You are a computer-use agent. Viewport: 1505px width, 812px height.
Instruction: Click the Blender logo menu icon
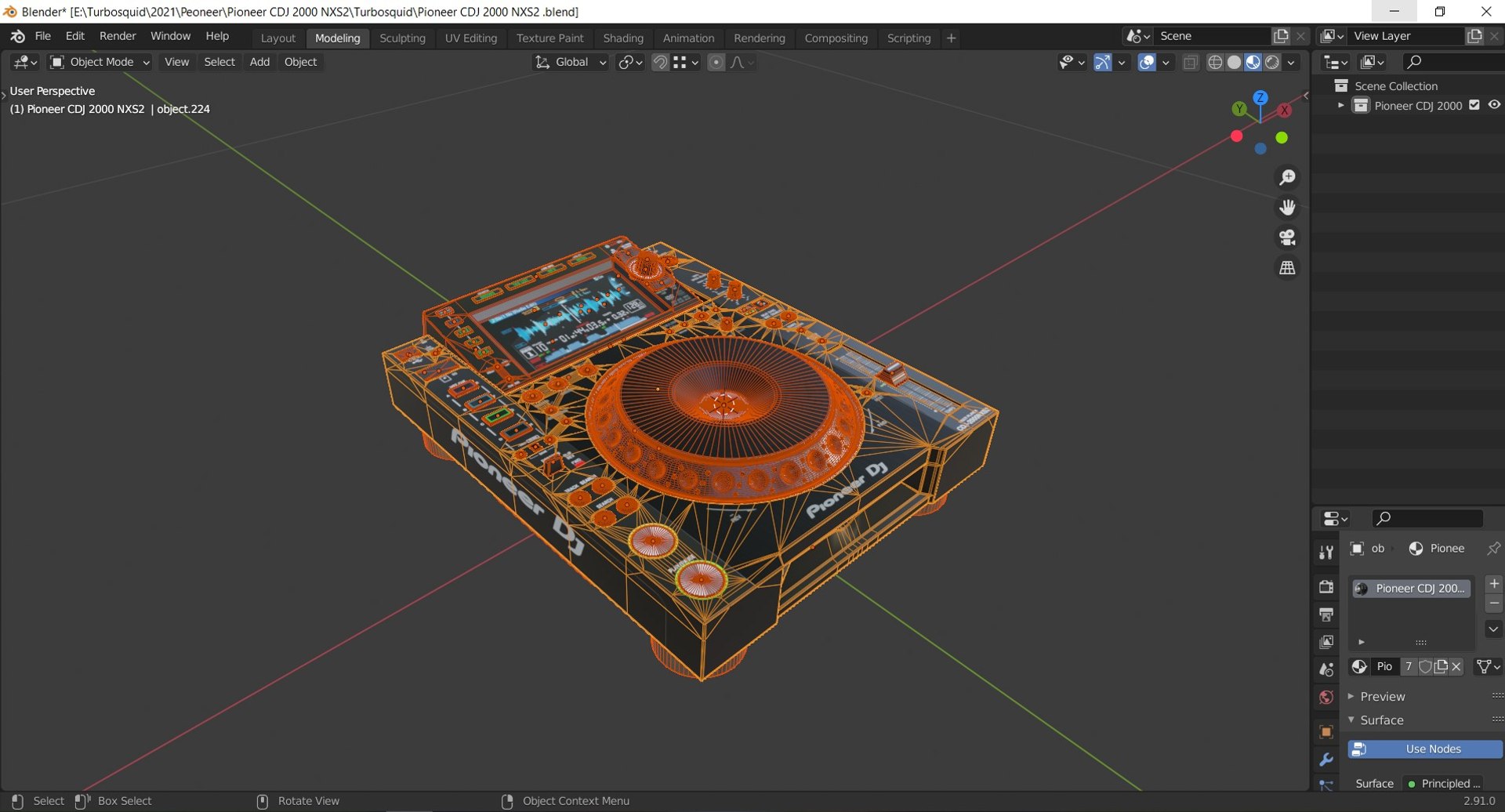pyautogui.click(x=17, y=36)
